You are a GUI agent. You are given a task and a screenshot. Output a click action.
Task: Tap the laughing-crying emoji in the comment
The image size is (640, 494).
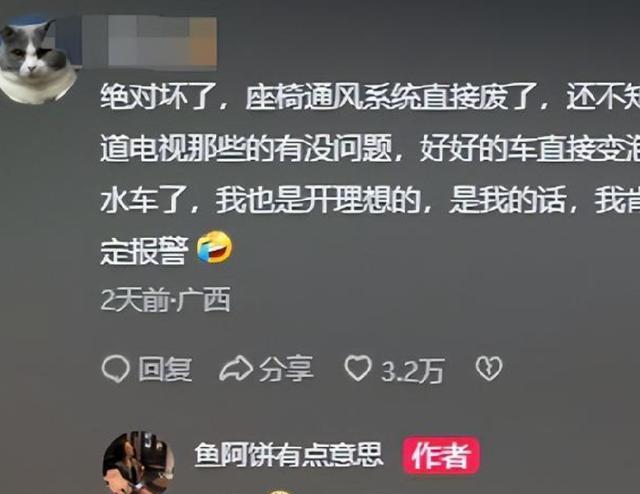click(x=215, y=247)
